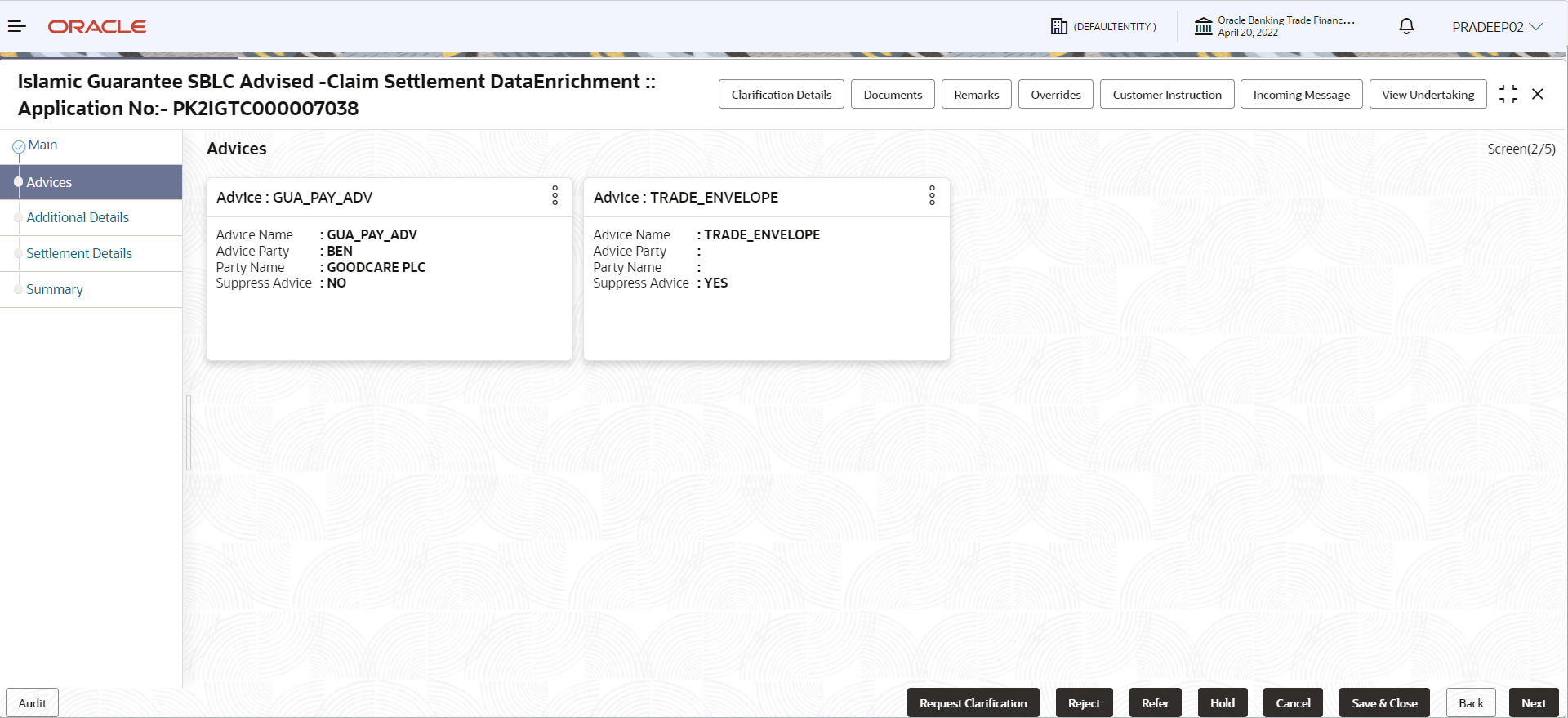The image size is (1568, 718).
Task: Click Suppress Advice value YES
Action: click(x=716, y=283)
